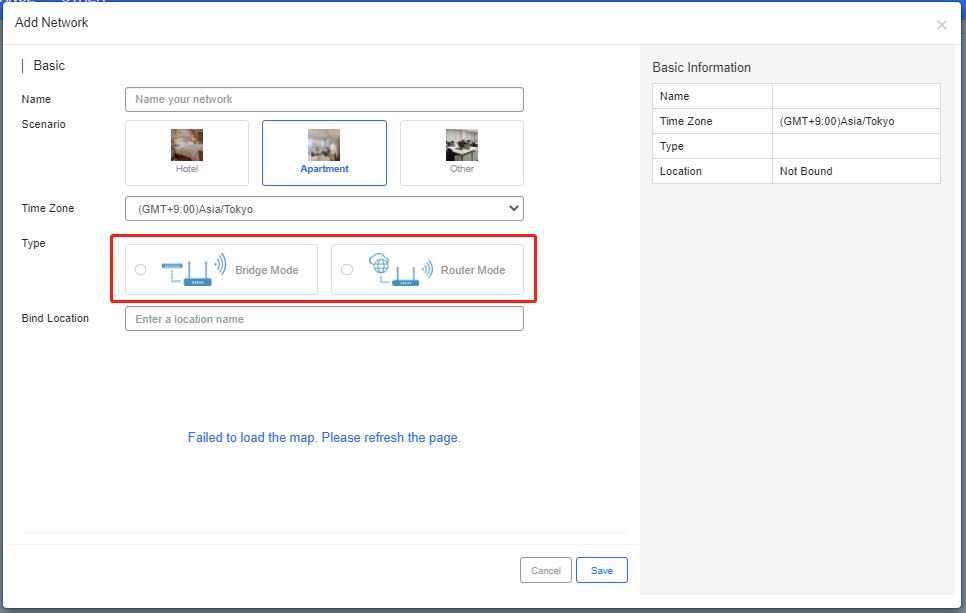966x613 pixels.
Task: Click the Not Bound location value
Action: click(806, 171)
